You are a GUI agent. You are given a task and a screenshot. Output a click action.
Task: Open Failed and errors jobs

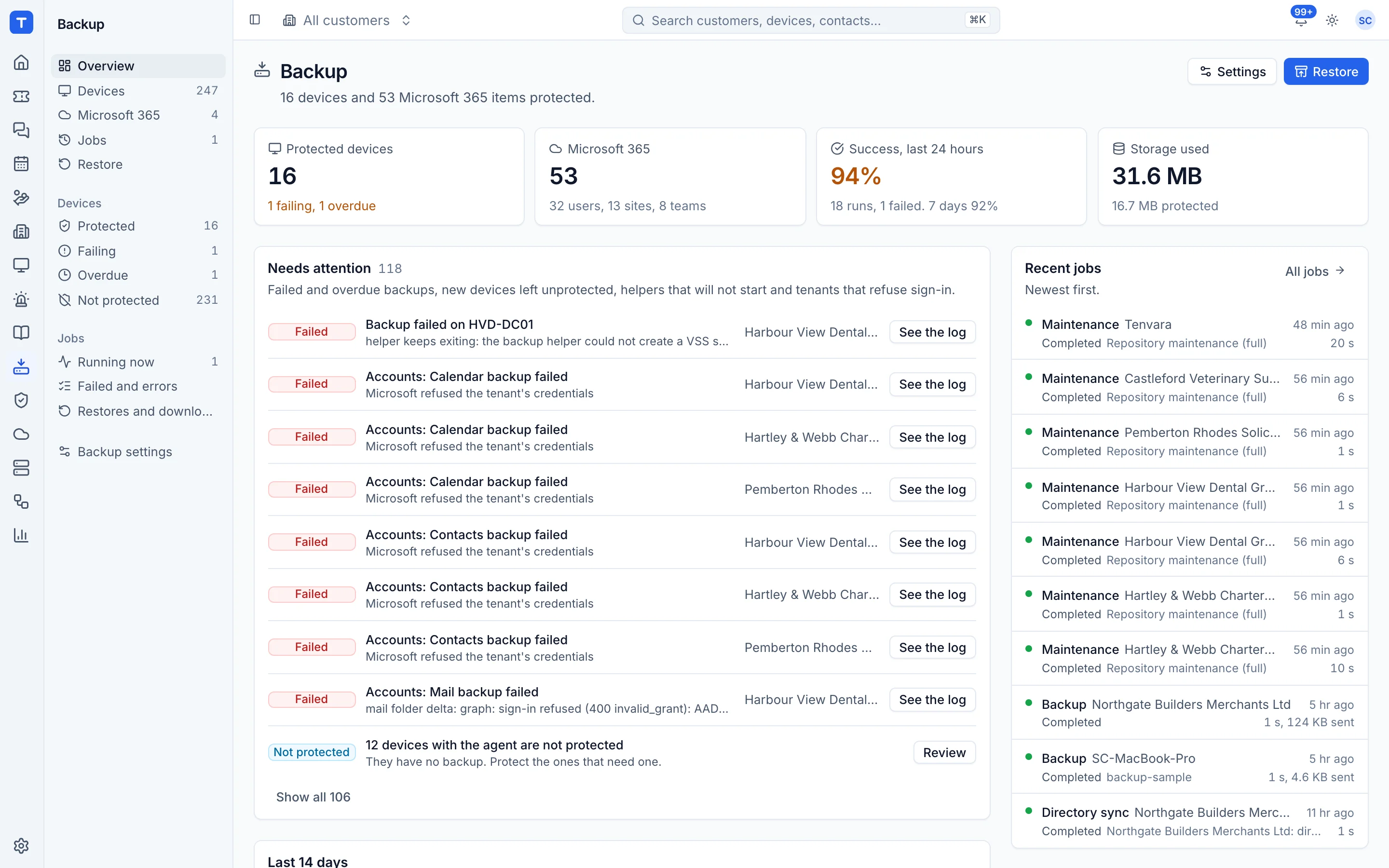coord(138,386)
